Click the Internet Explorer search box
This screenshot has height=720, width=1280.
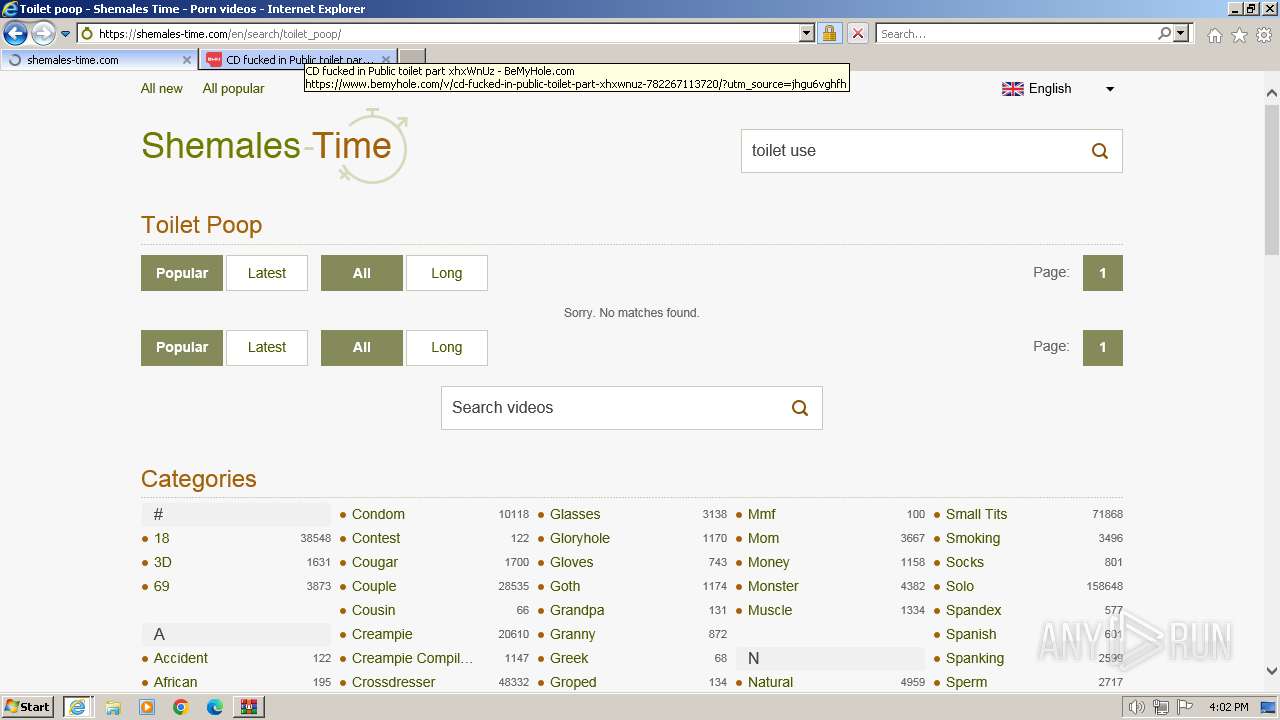[1015, 34]
